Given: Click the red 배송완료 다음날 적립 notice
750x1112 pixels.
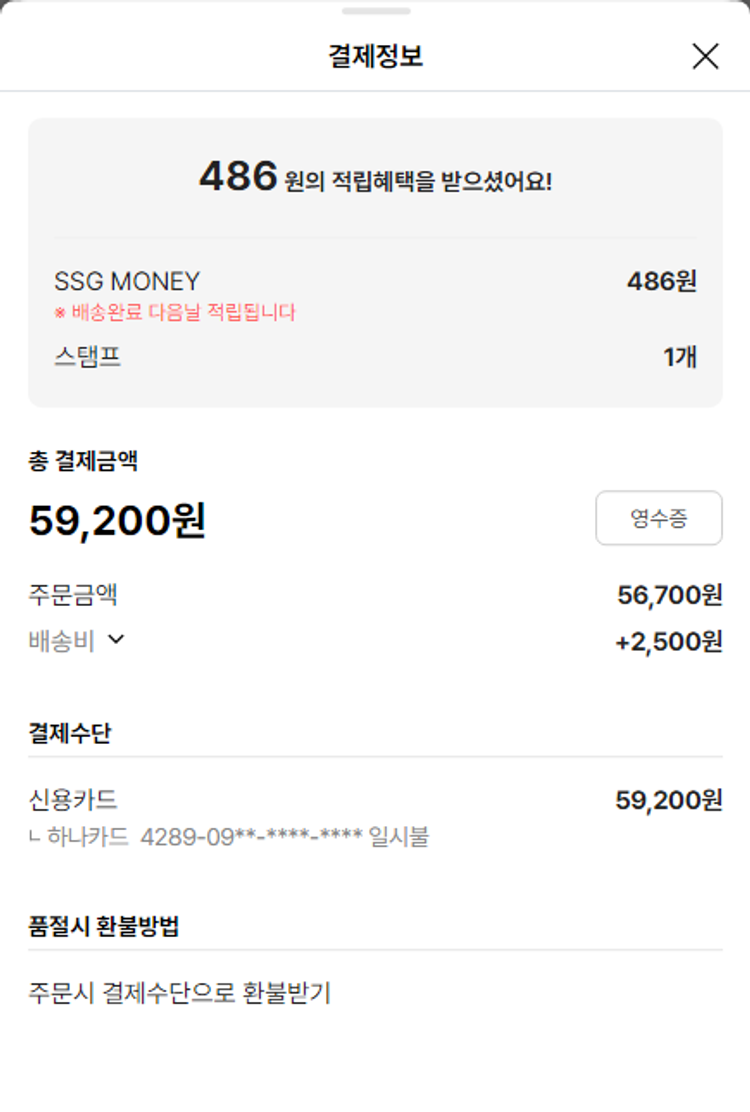Looking at the screenshot, I should (175, 312).
